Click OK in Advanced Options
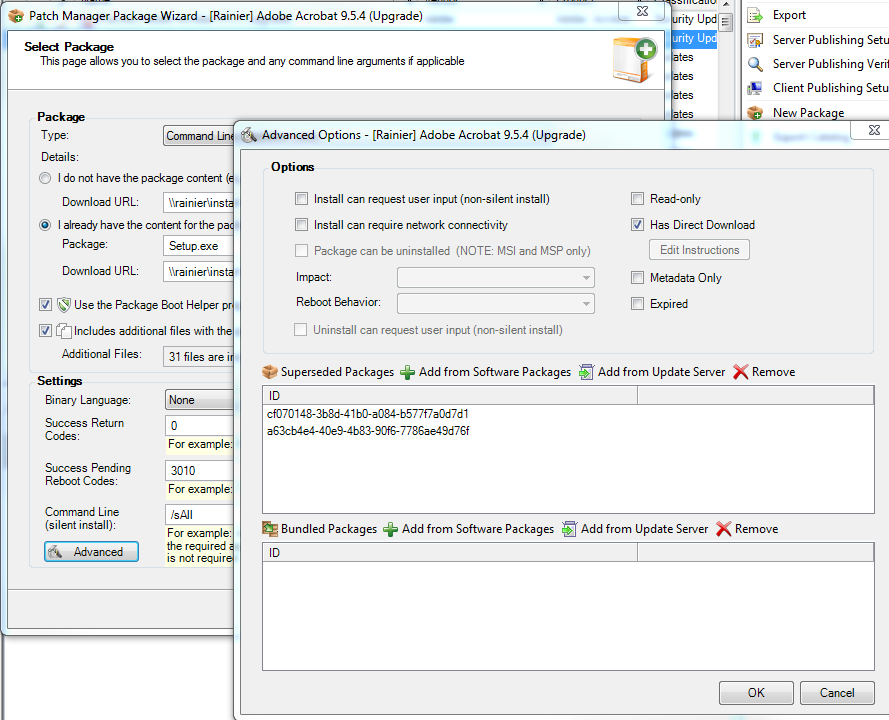Image resolution: width=889 pixels, height=720 pixels. [x=756, y=693]
